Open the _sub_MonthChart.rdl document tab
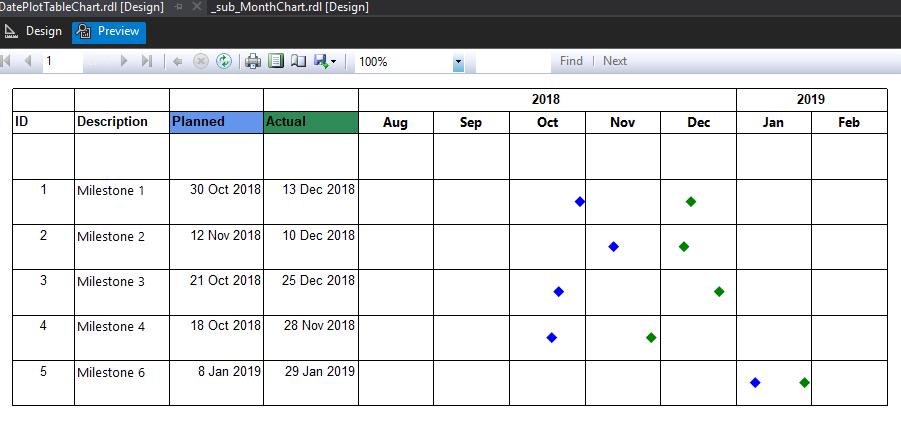The height and width of the screenshot is (423, 901). tap(290, 7)
